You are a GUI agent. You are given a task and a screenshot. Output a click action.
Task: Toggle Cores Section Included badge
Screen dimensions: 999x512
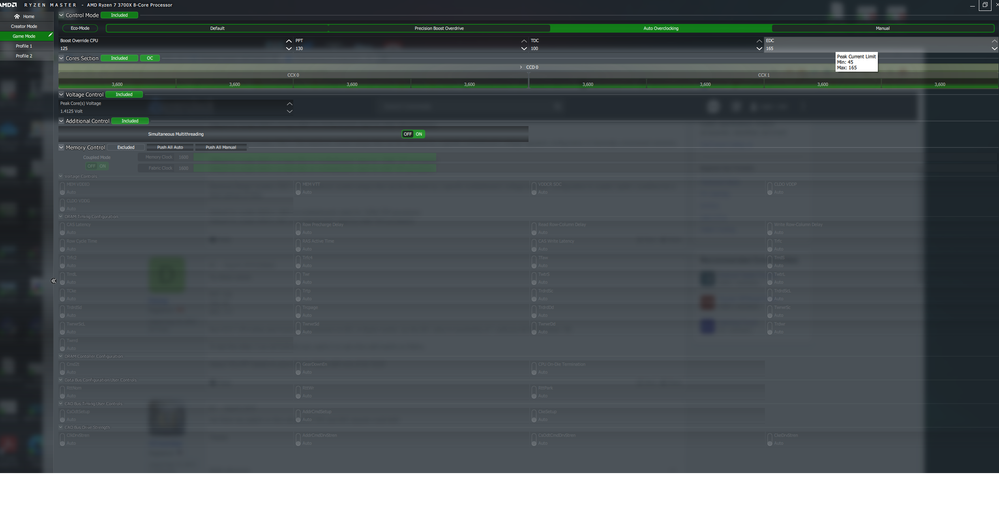coord(119,58)
